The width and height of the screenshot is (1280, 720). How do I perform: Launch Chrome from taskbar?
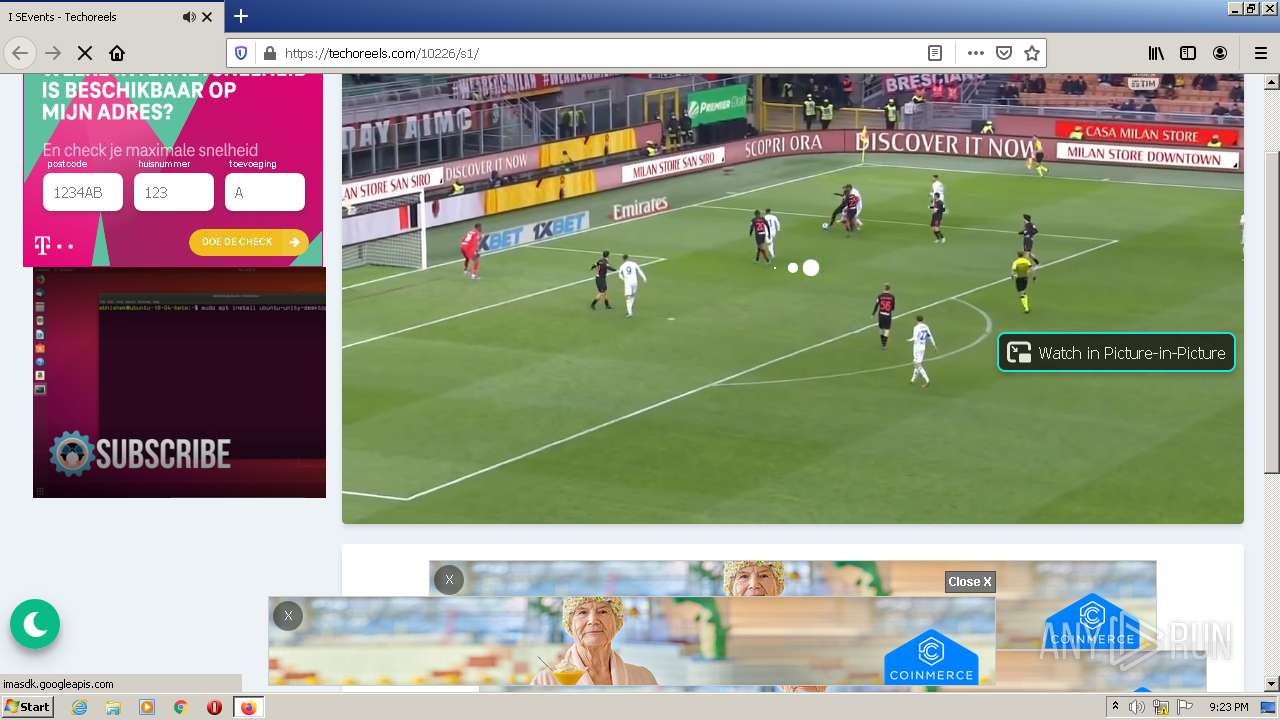point(181,707)
